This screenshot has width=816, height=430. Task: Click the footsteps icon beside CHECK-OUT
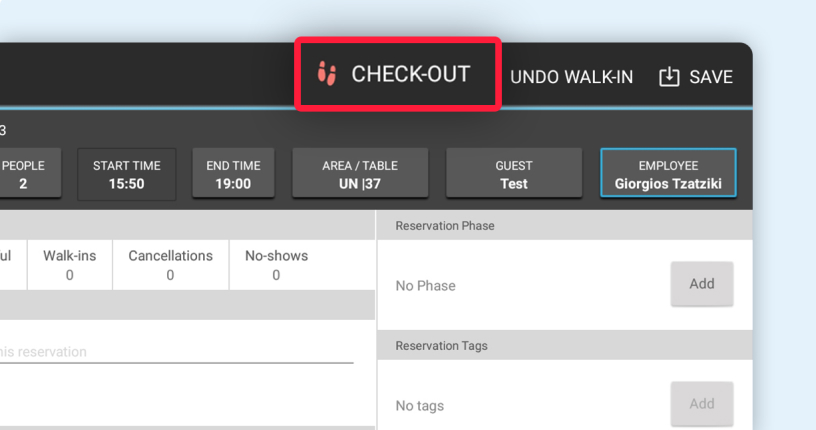(326, 74)
